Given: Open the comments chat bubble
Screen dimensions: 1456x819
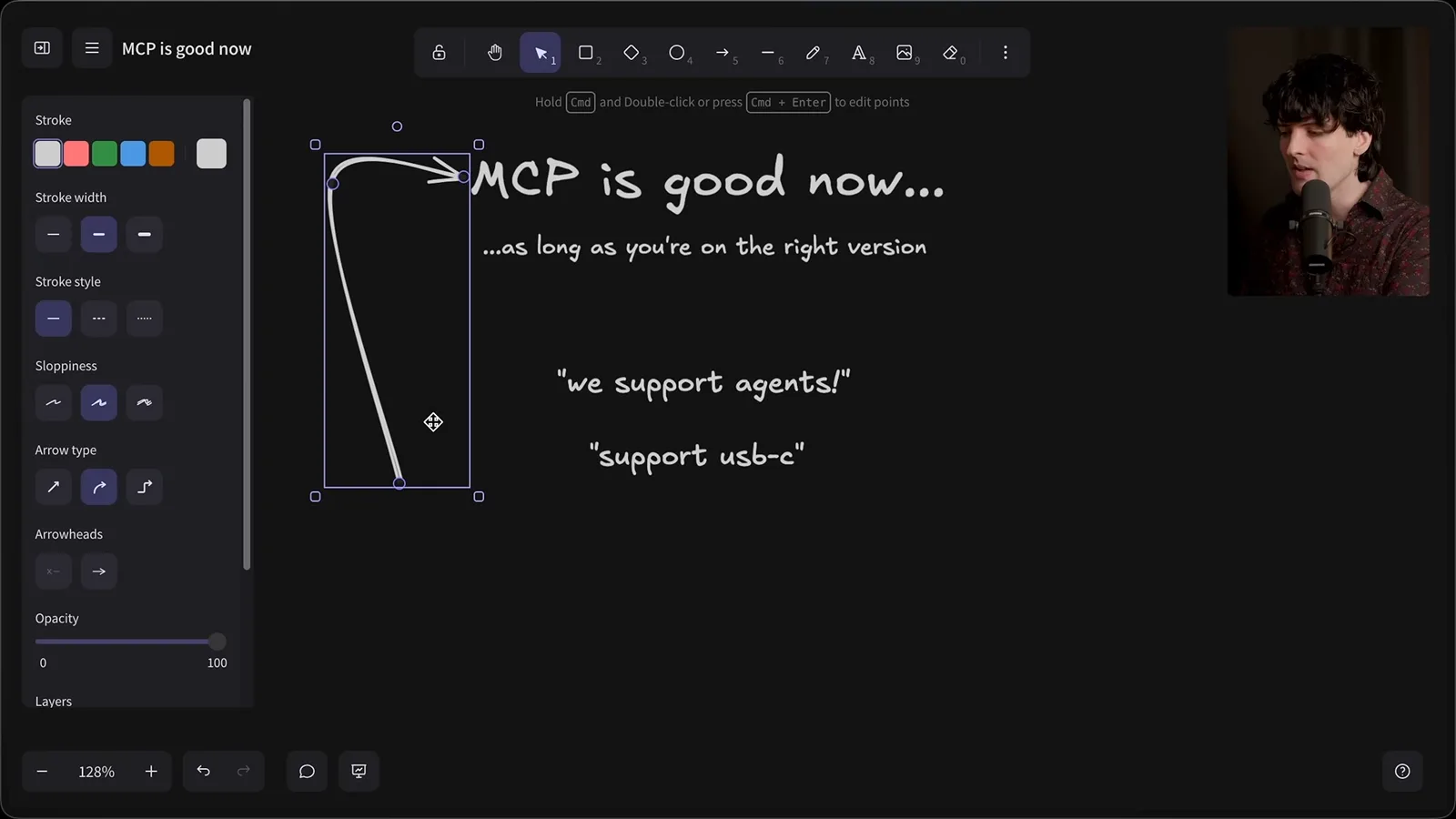Looking at the screenshot, I should [x=307, y=772].
